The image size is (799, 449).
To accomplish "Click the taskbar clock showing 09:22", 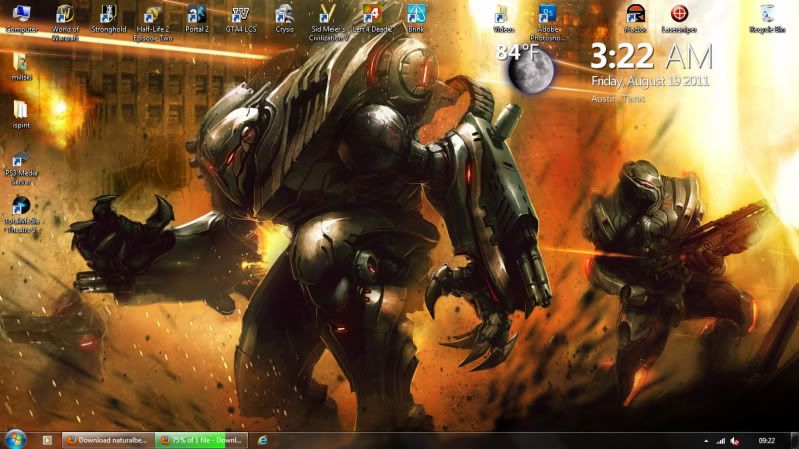I will 766,441.
